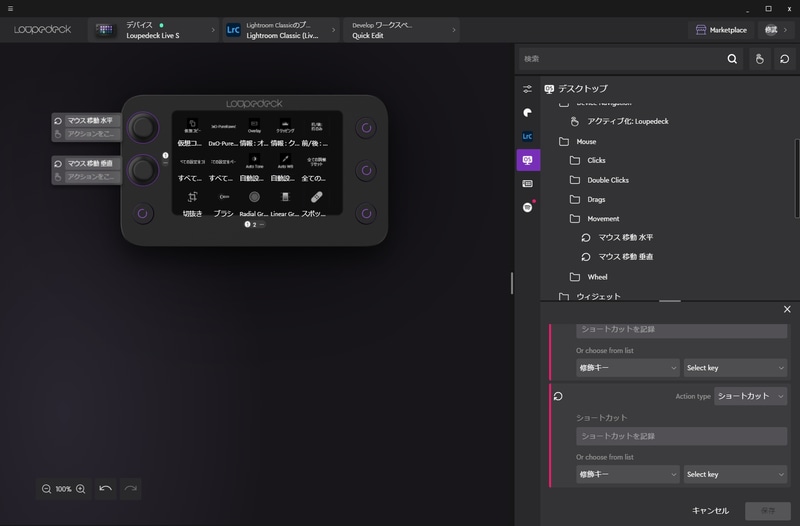Click the rotation icon beside search
The height and width of the screenshot is (526, 800).
[x=784, y=59]
